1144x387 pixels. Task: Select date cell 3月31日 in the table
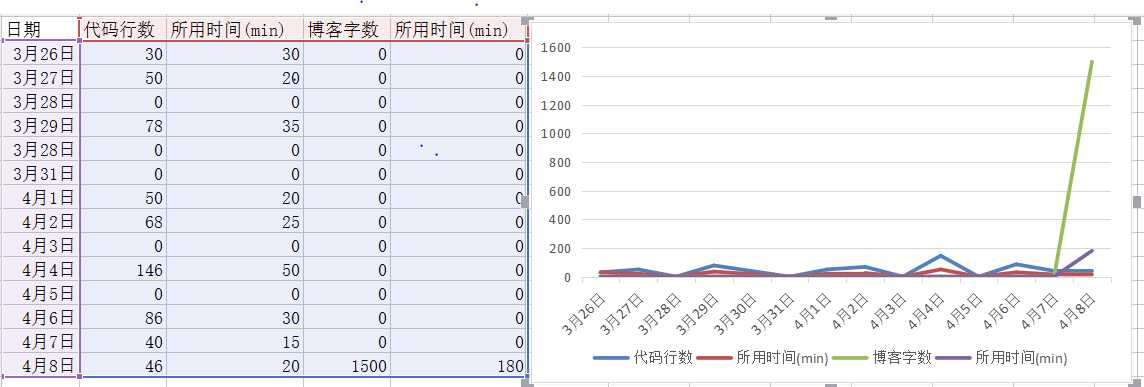40,174
